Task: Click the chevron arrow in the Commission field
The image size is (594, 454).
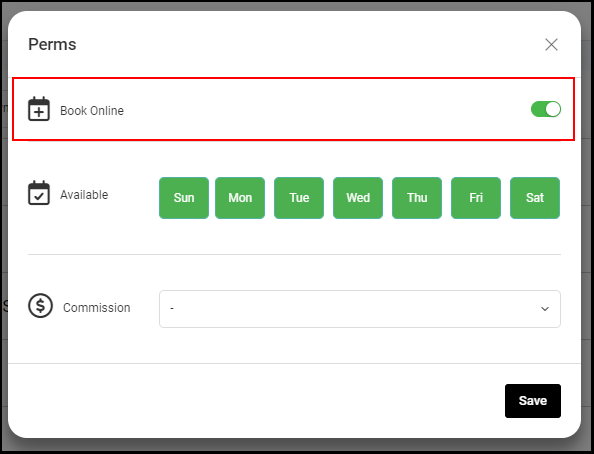Action: (x=545, y=309)
